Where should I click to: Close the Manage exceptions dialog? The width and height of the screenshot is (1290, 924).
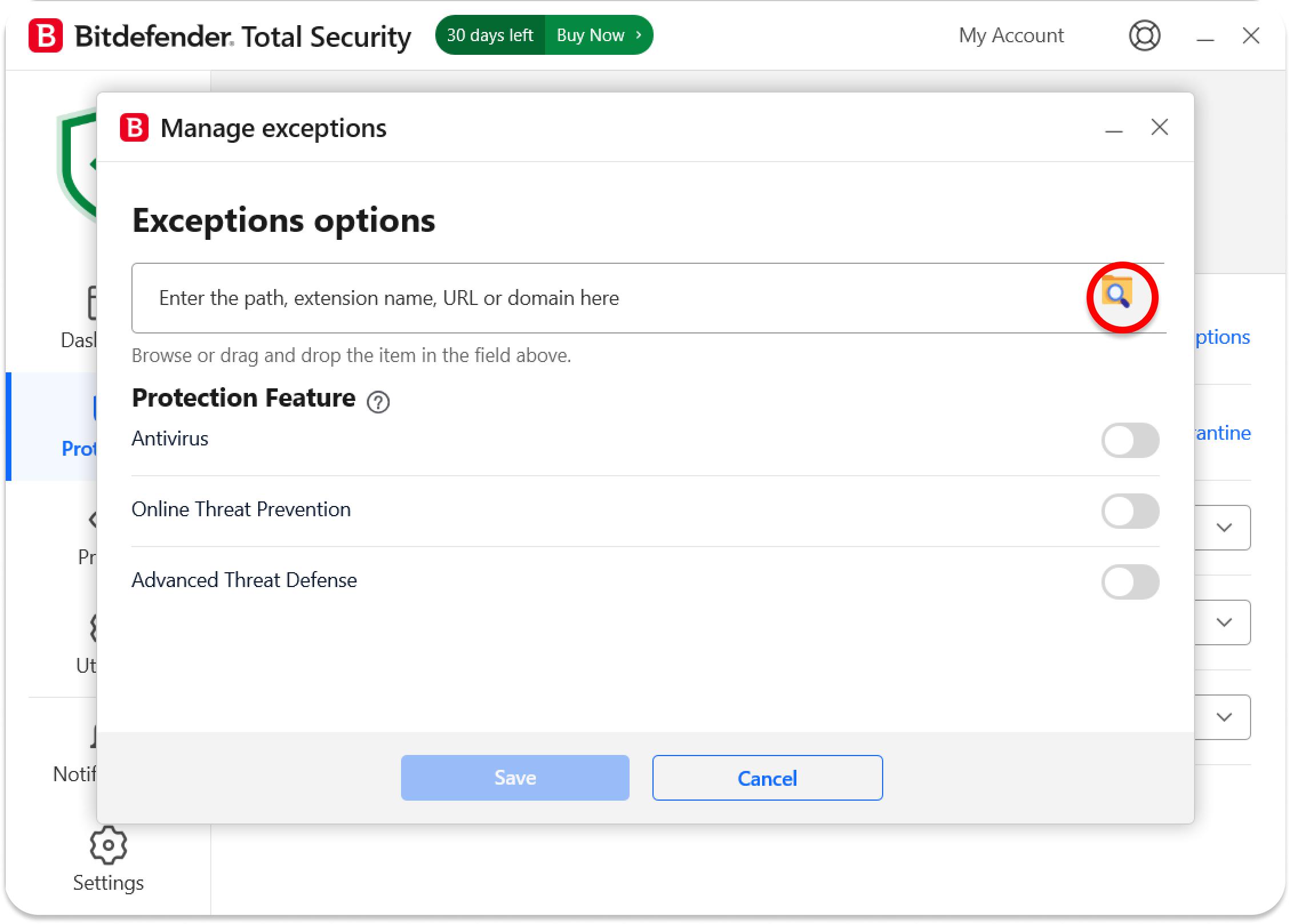[x=1159, y=127]
